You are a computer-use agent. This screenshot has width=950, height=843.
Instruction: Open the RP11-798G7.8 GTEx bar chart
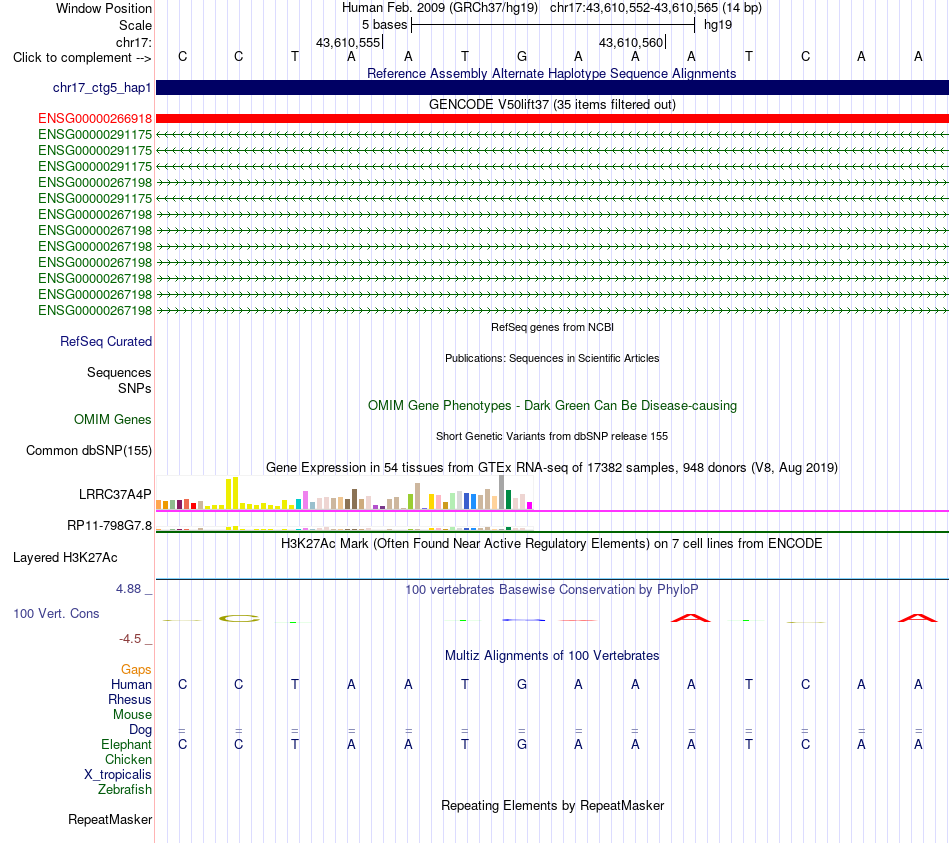coord(344,528)
